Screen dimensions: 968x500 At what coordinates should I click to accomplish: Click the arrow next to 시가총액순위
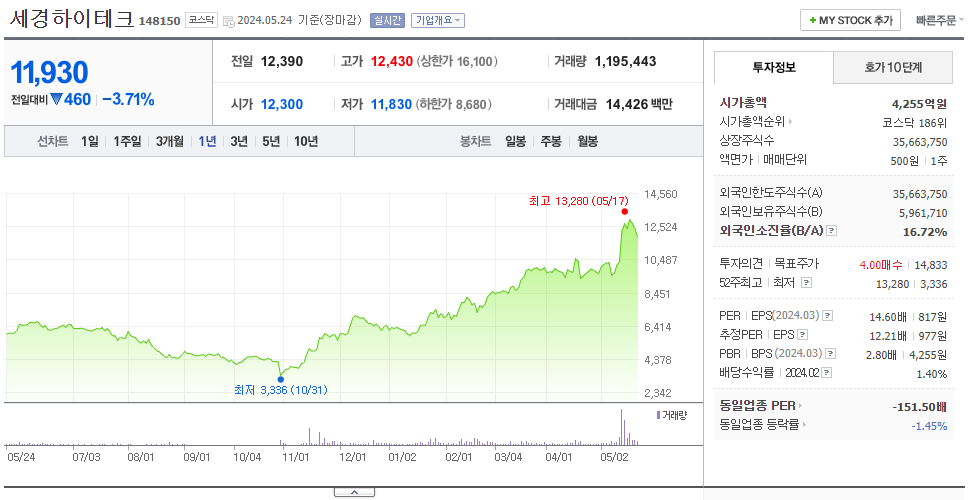pos(790,122)
